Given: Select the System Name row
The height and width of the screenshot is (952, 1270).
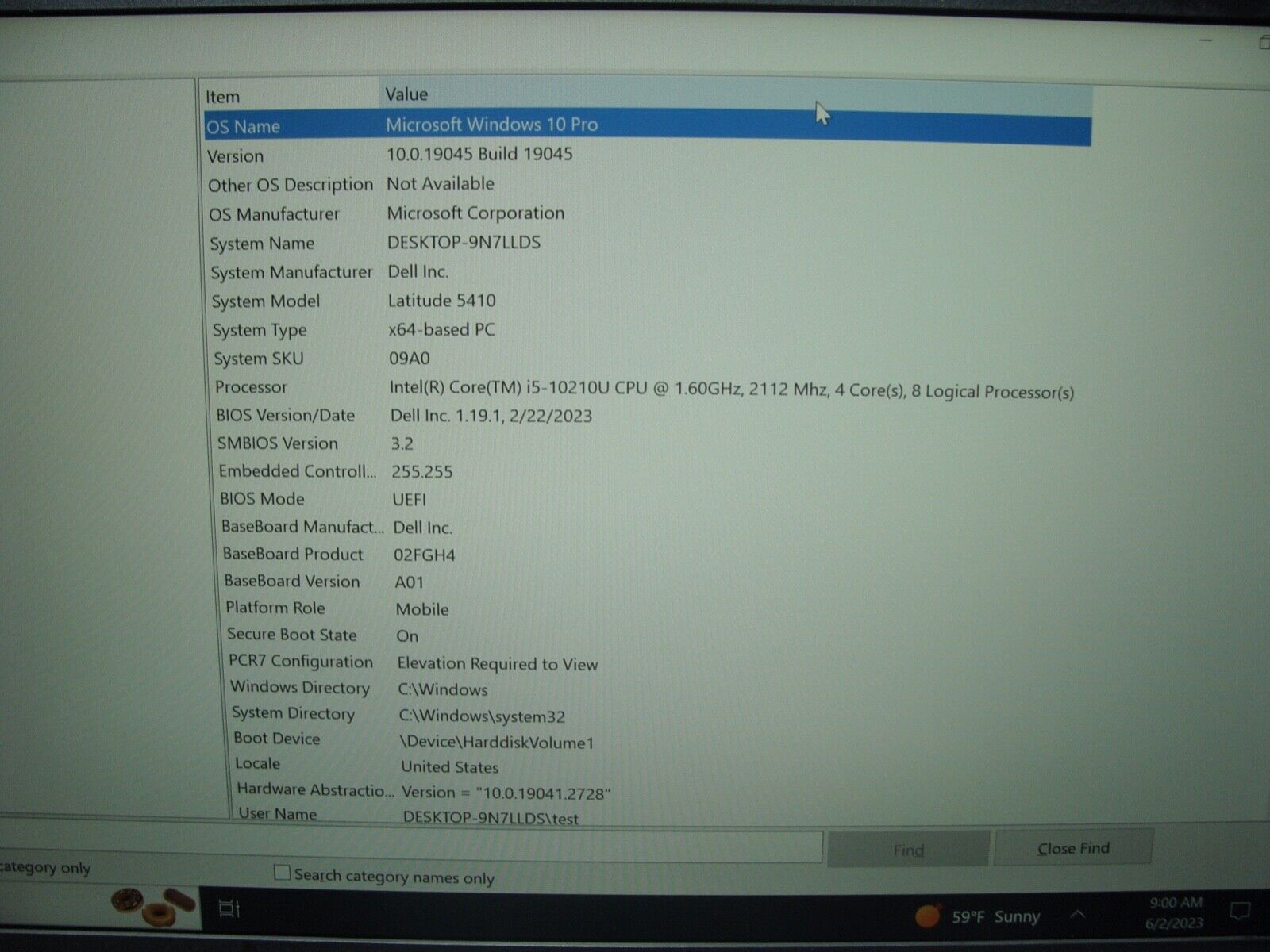Looking at the screenshot, I should point(650,243).
